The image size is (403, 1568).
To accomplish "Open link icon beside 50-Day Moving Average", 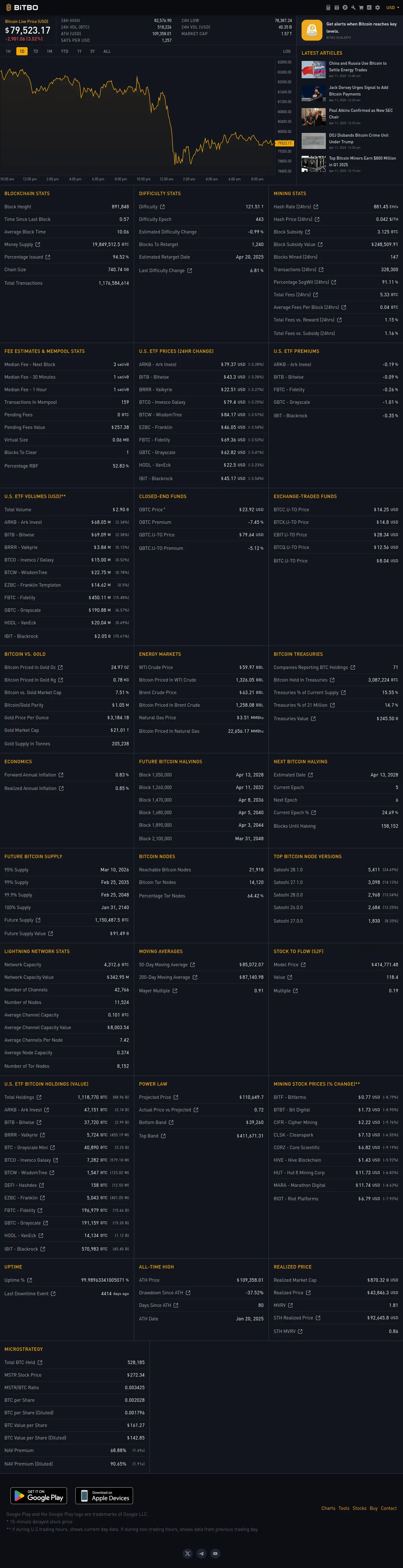I will tap(193, 965).
